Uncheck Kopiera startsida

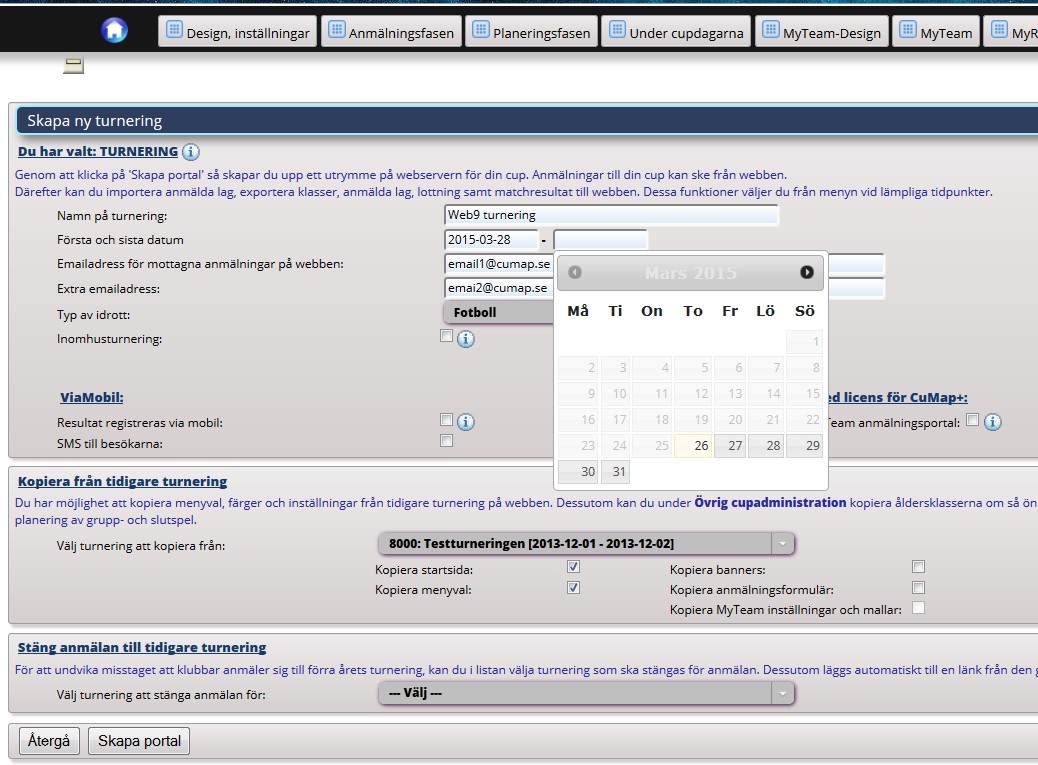coord(573,567)
